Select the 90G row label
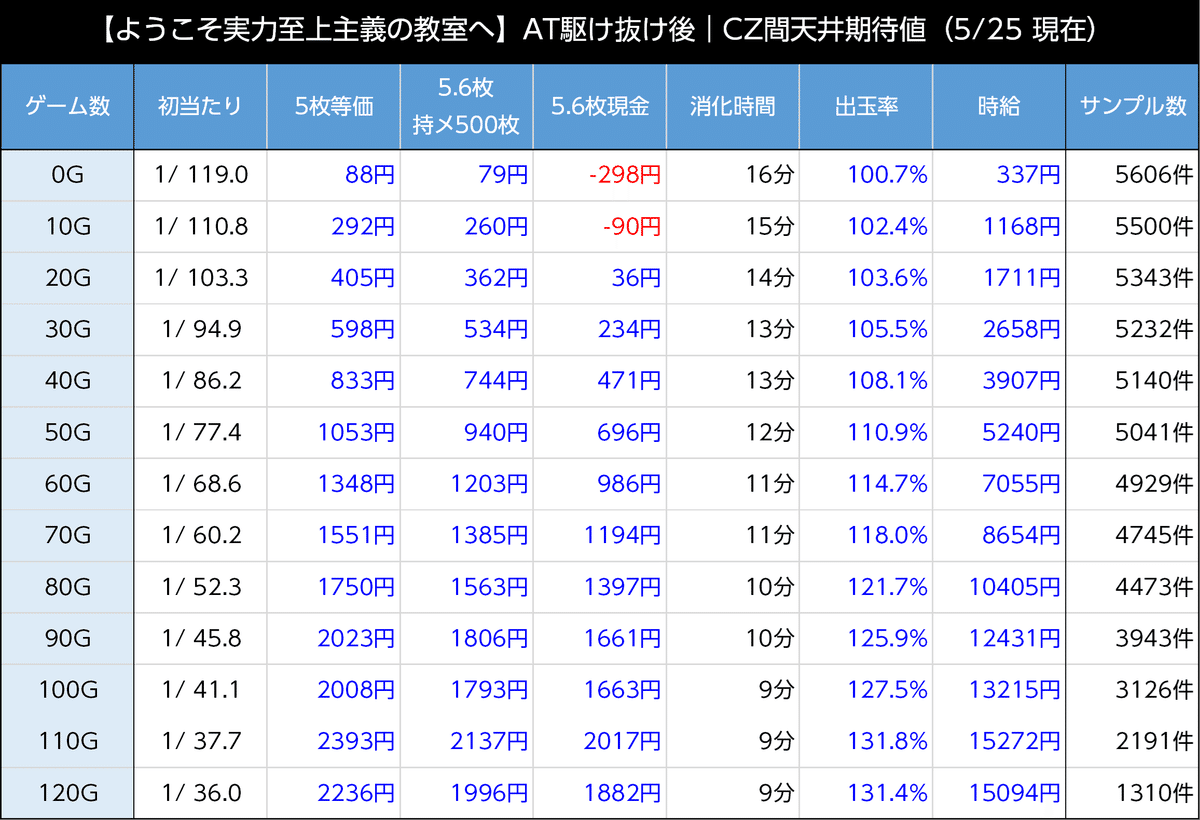 pyautogui.click(x=67, y=639)
